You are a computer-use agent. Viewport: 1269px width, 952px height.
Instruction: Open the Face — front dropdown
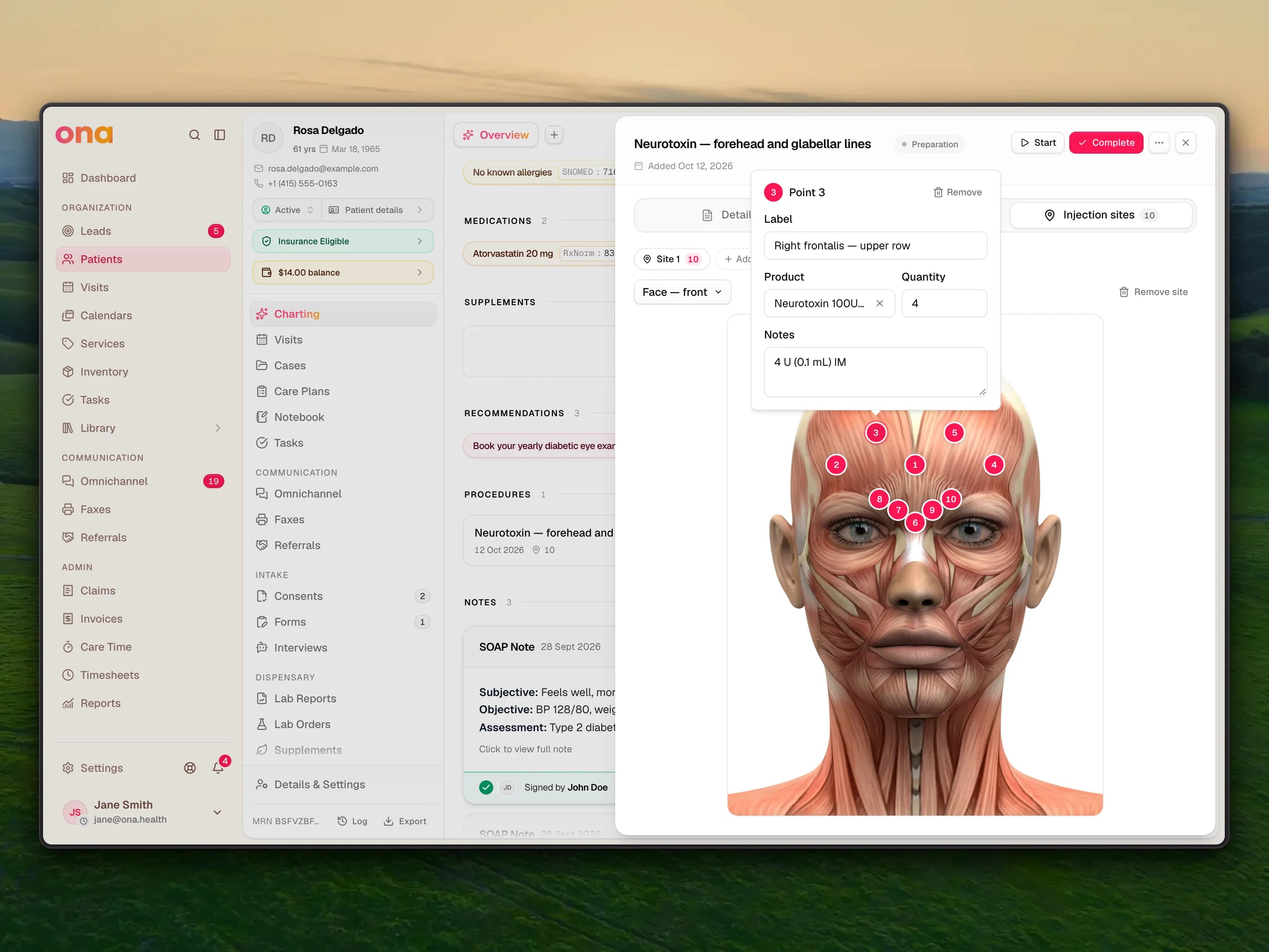682,292
